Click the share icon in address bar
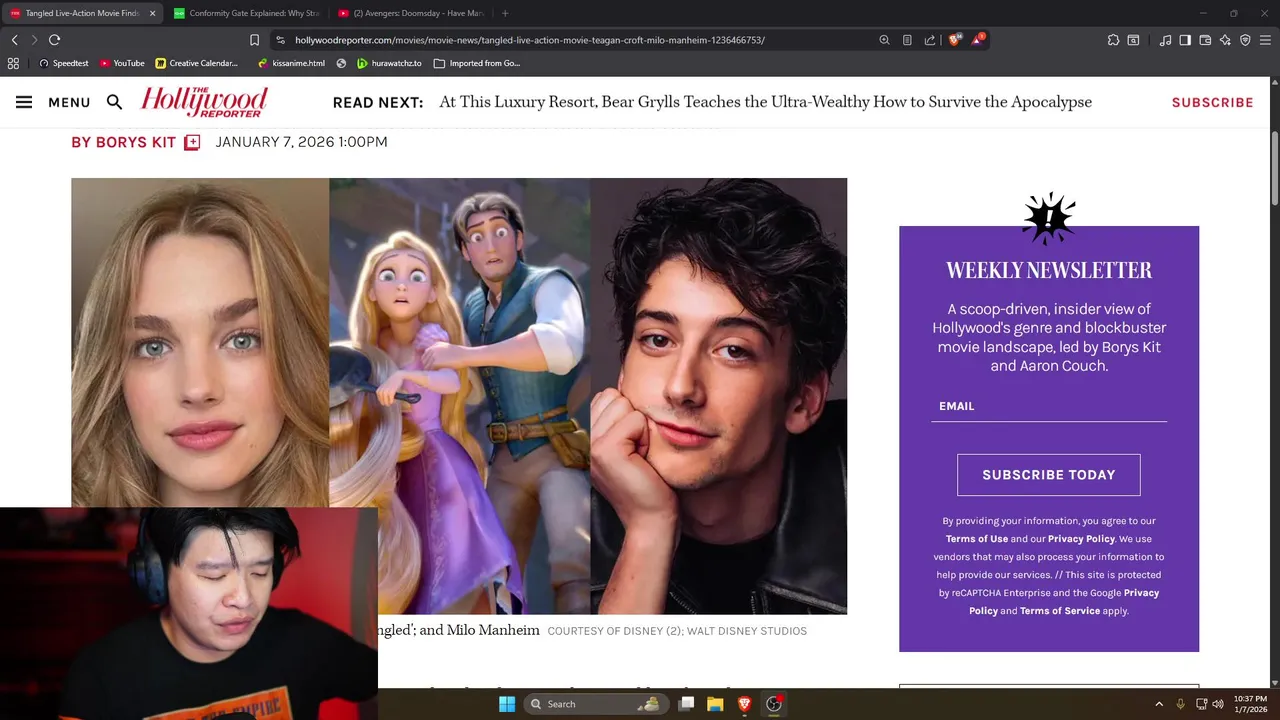The image size is (1280, 720). pos(930,40)
